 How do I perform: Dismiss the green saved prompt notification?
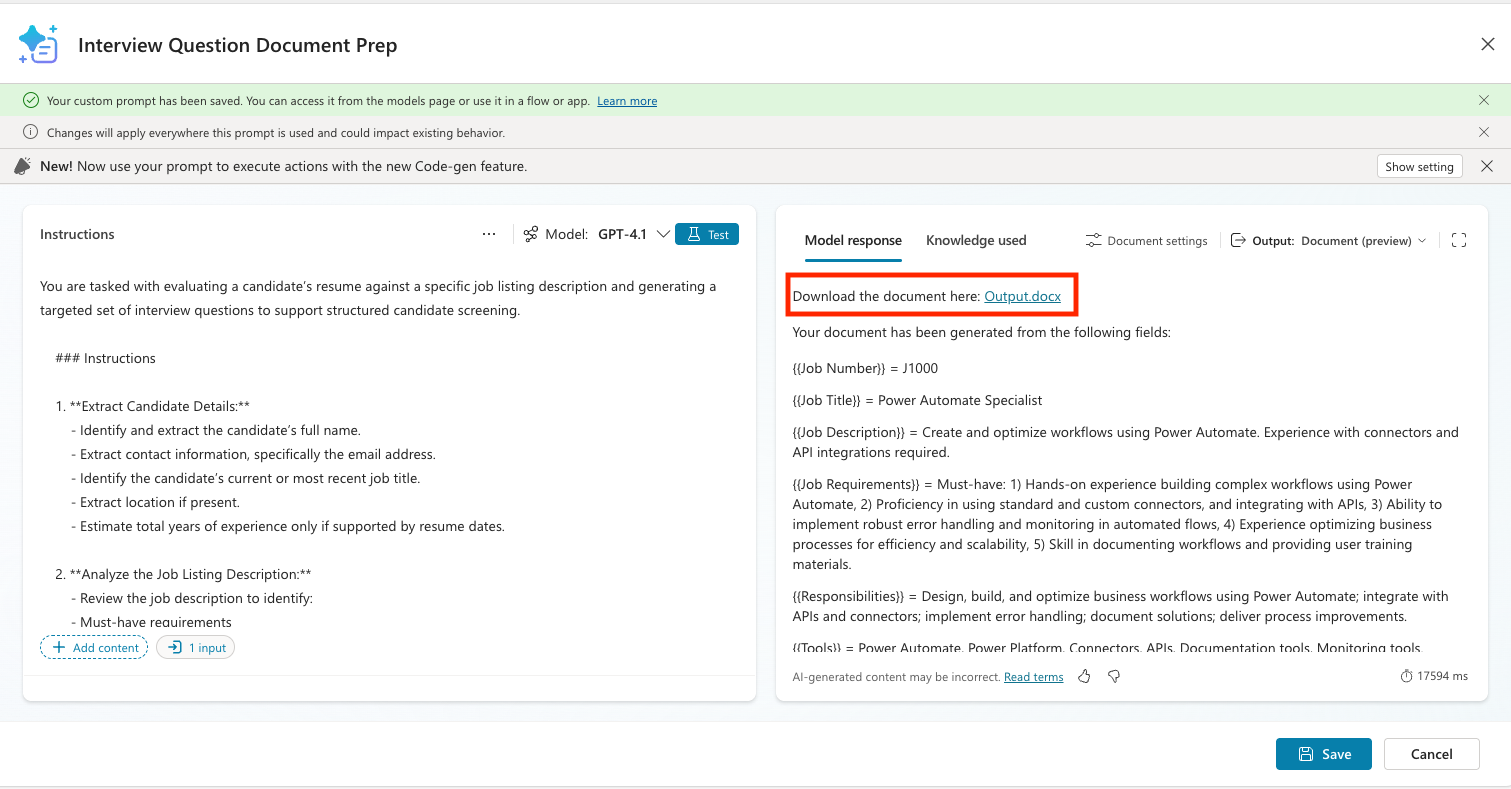pos(1484,100)
